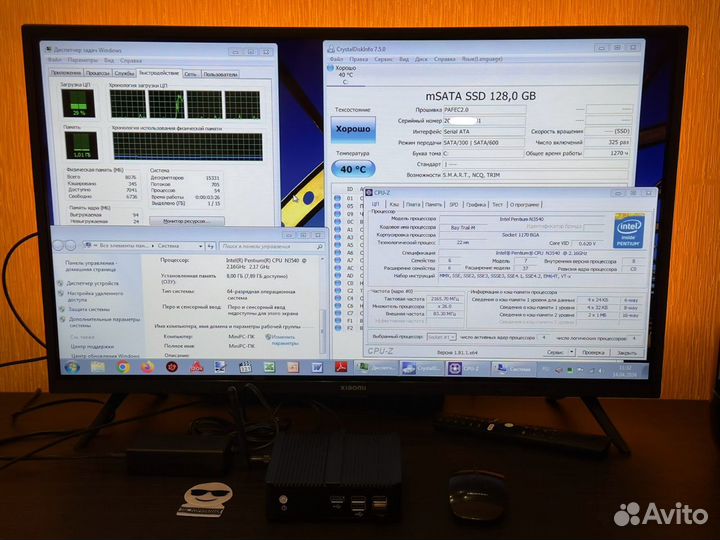Open the address bar history dropdown in System window
720x540 pixels.
tap(201, 246)
